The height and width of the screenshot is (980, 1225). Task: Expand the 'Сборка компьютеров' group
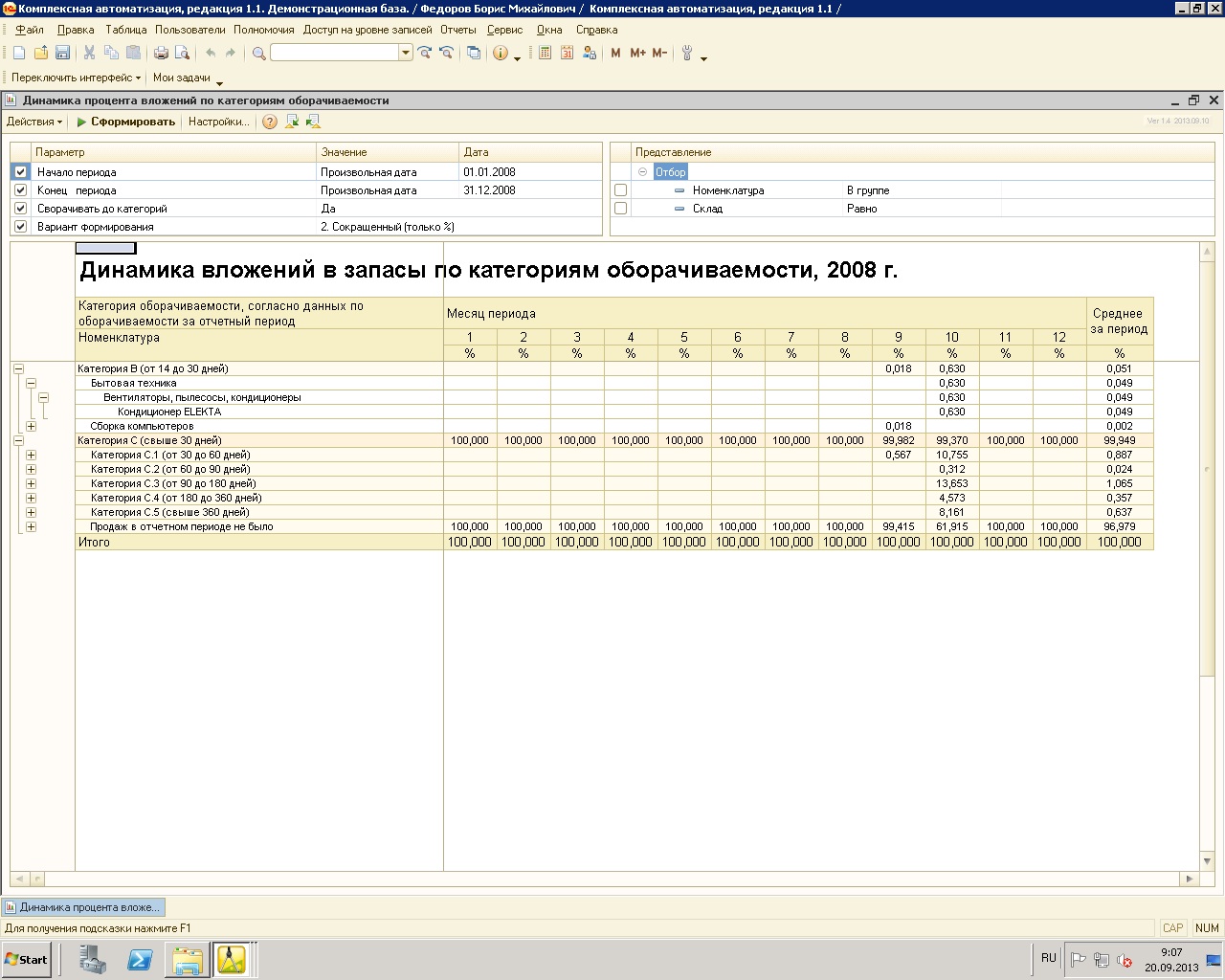coord(31,426)
